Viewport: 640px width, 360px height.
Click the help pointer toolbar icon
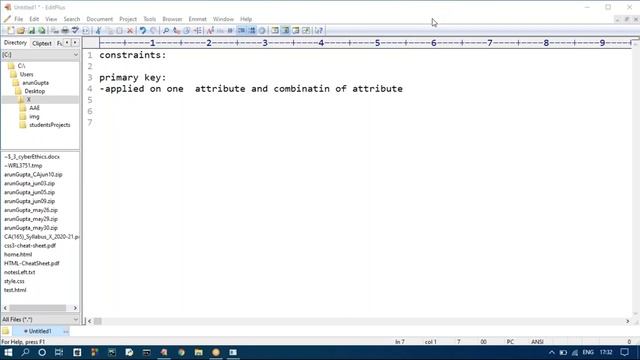[x=319, y=31]
